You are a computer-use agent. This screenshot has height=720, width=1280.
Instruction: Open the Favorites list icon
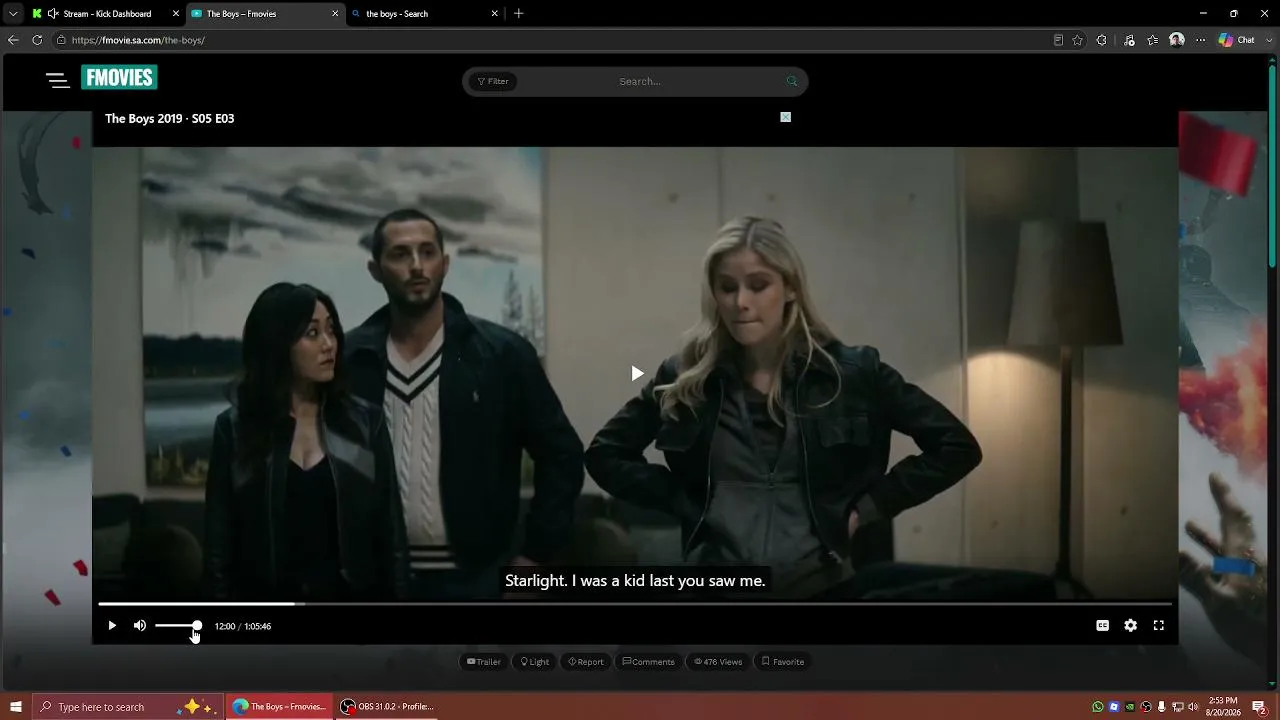pyautogui.click(x=1153, y=40)
